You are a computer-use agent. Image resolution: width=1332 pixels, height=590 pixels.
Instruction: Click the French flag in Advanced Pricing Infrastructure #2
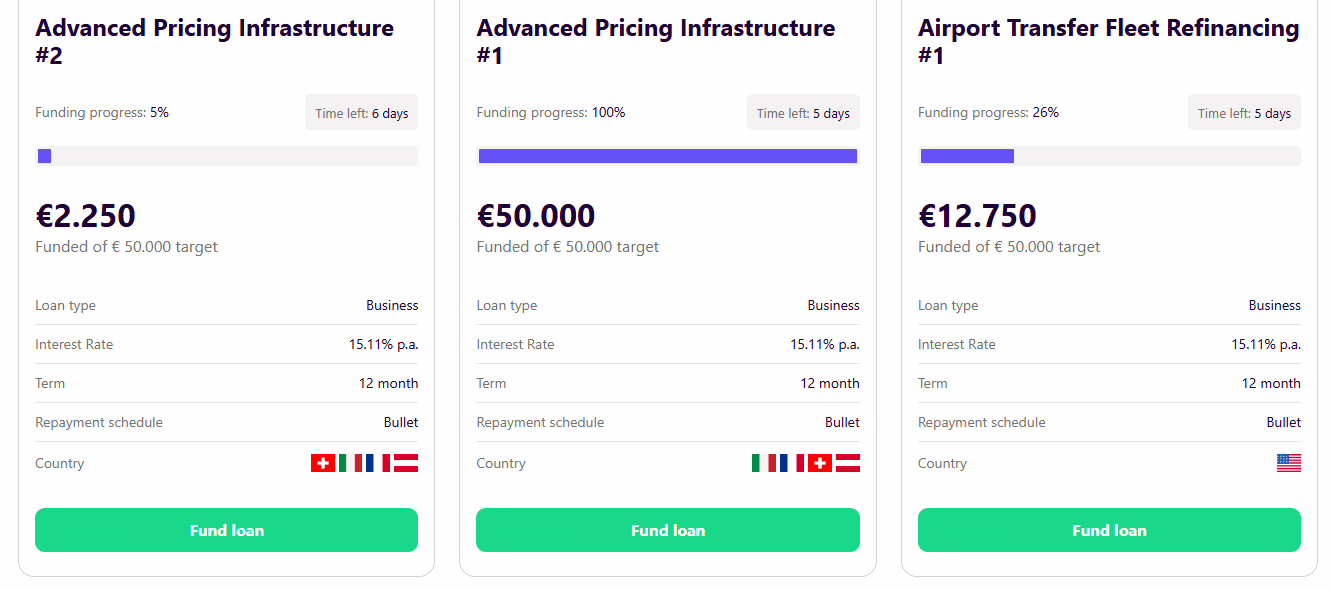(378, 463)
